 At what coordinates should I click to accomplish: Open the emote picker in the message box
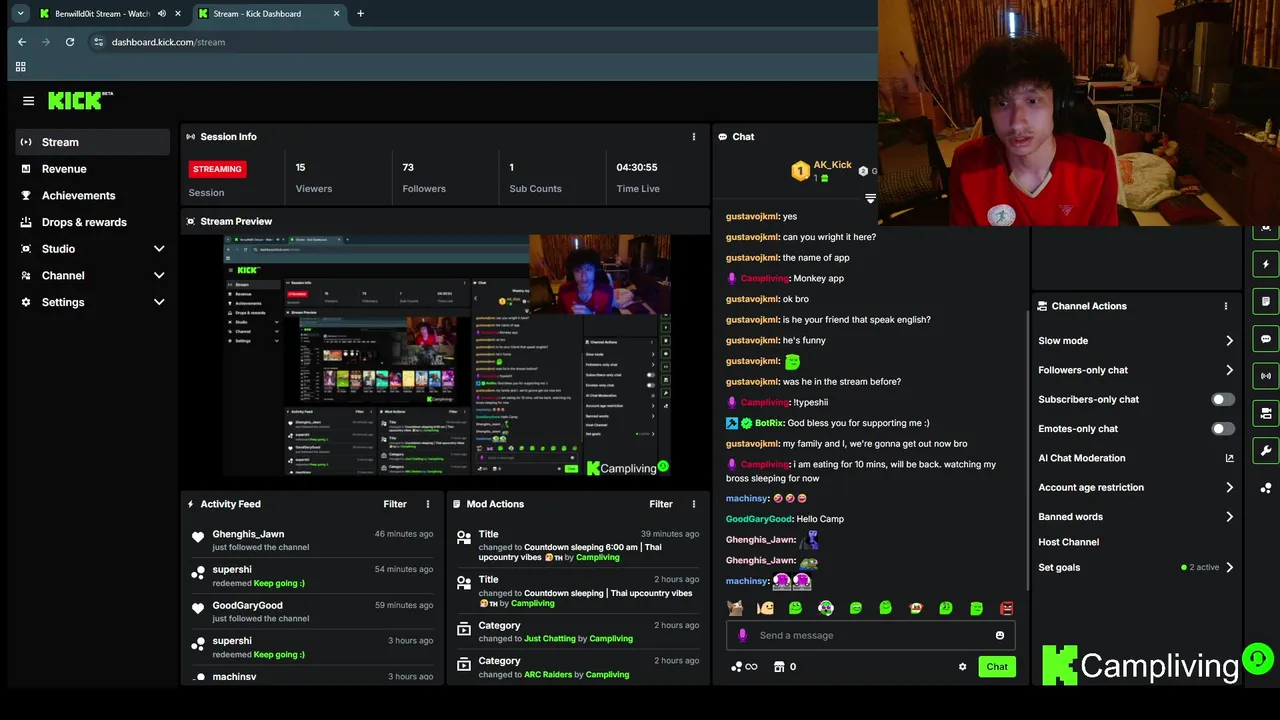(1000, 635)
